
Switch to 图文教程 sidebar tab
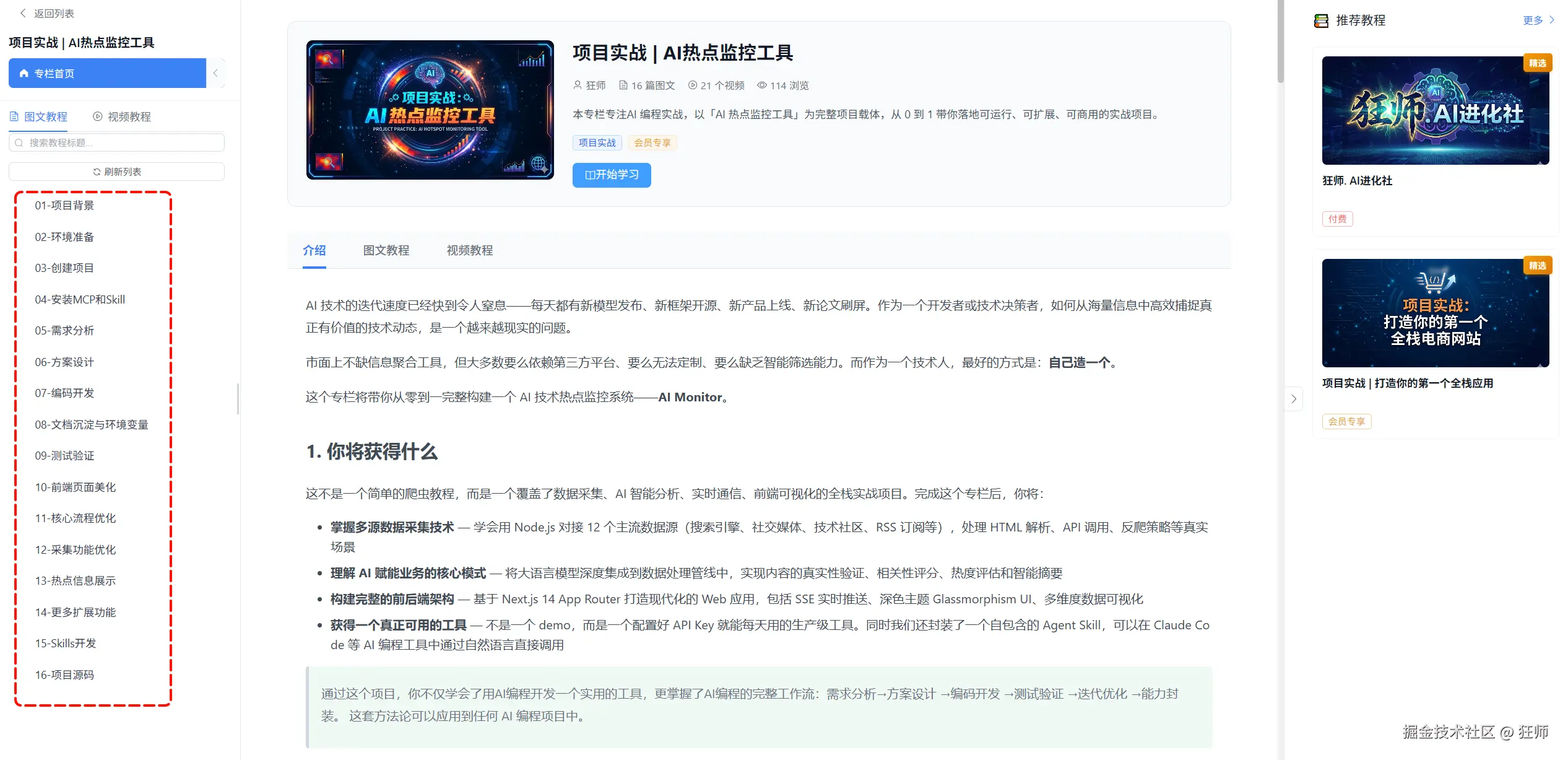[39, 116]
